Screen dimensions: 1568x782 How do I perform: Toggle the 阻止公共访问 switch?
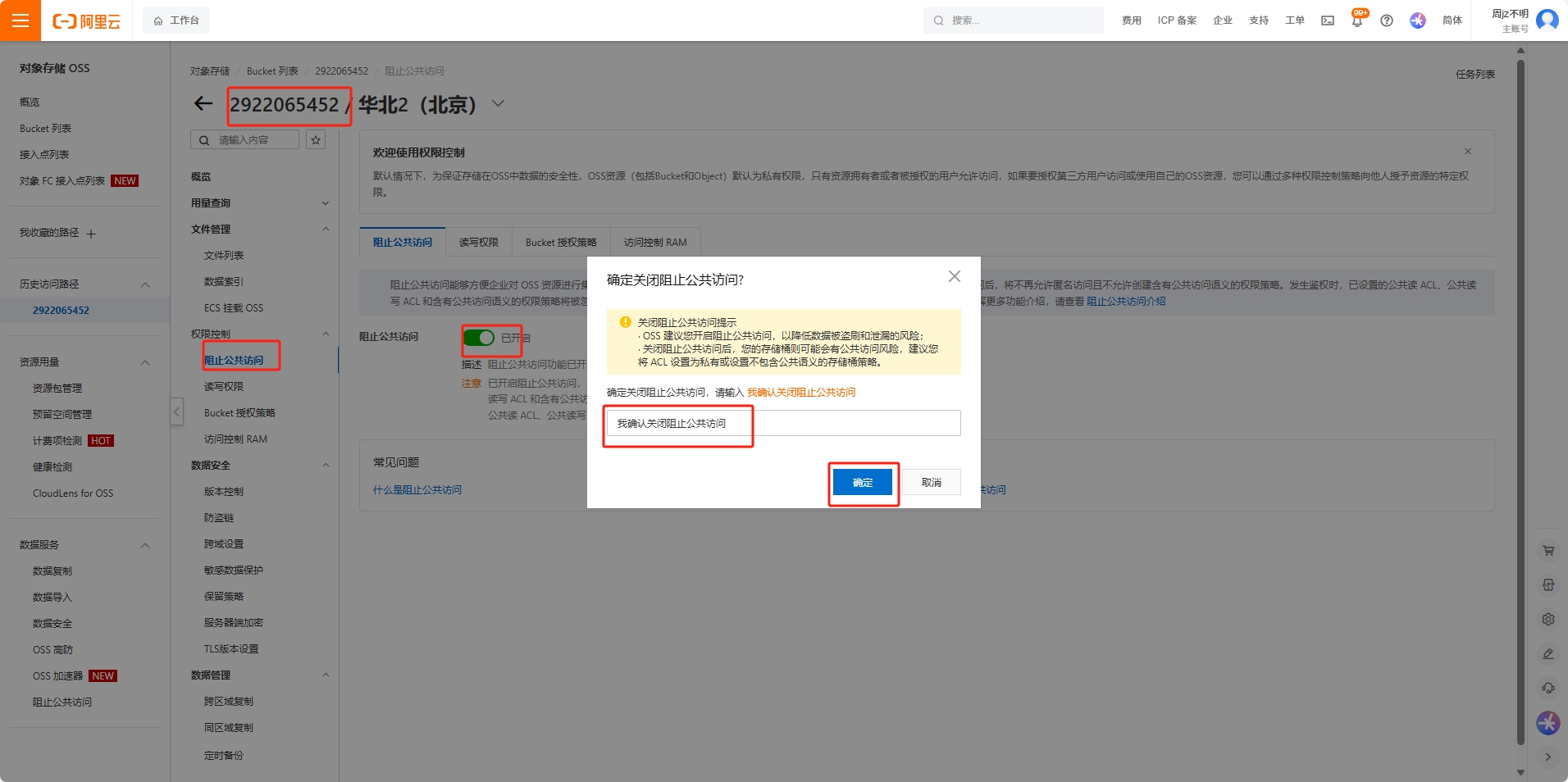coord(479,338)
